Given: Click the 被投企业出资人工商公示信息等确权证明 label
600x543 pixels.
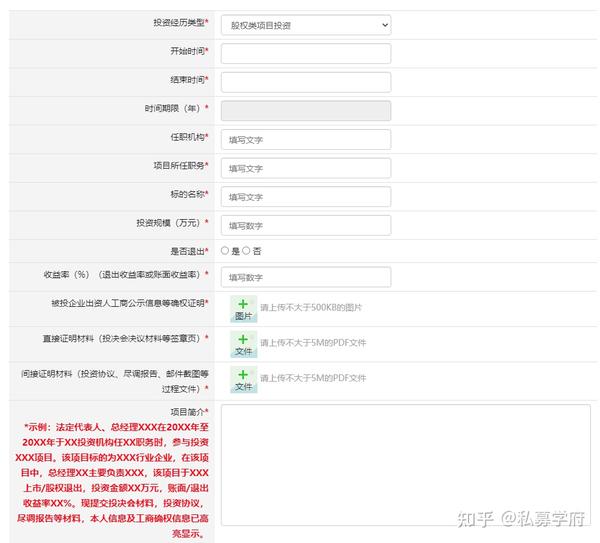Looking at the screenshot, I should pos(128,303).
